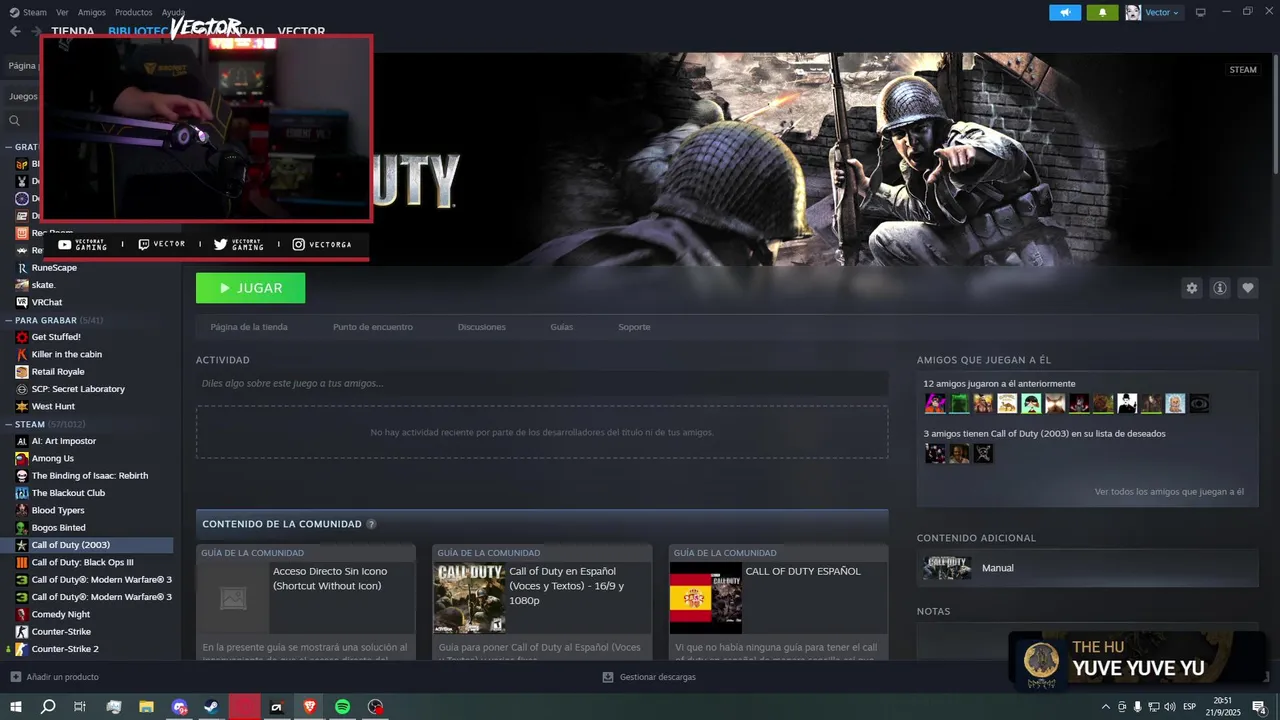Click the Gestionar descargas download icon

pyautogui.click(x=608, y=677)
